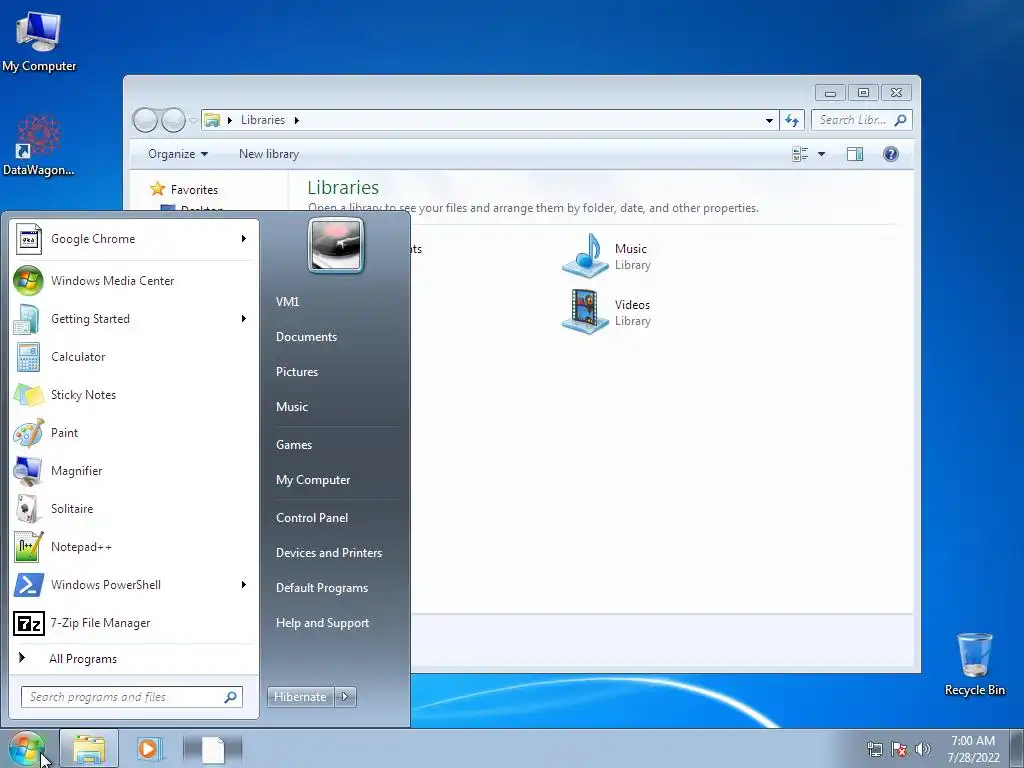This screenshot has width=1024, height=768.
Task: Open the Organize dropdown menu
Action: (178, 154)
